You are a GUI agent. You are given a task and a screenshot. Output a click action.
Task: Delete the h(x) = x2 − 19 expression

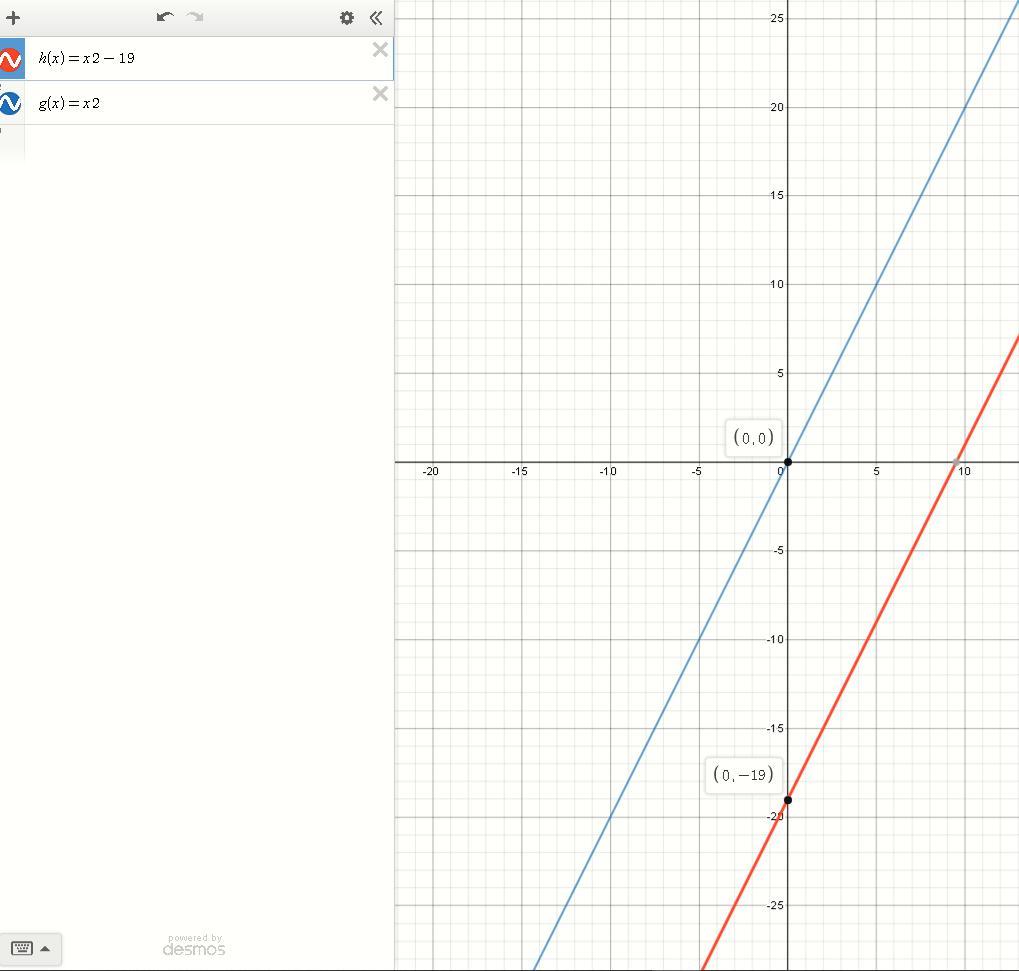380,50
